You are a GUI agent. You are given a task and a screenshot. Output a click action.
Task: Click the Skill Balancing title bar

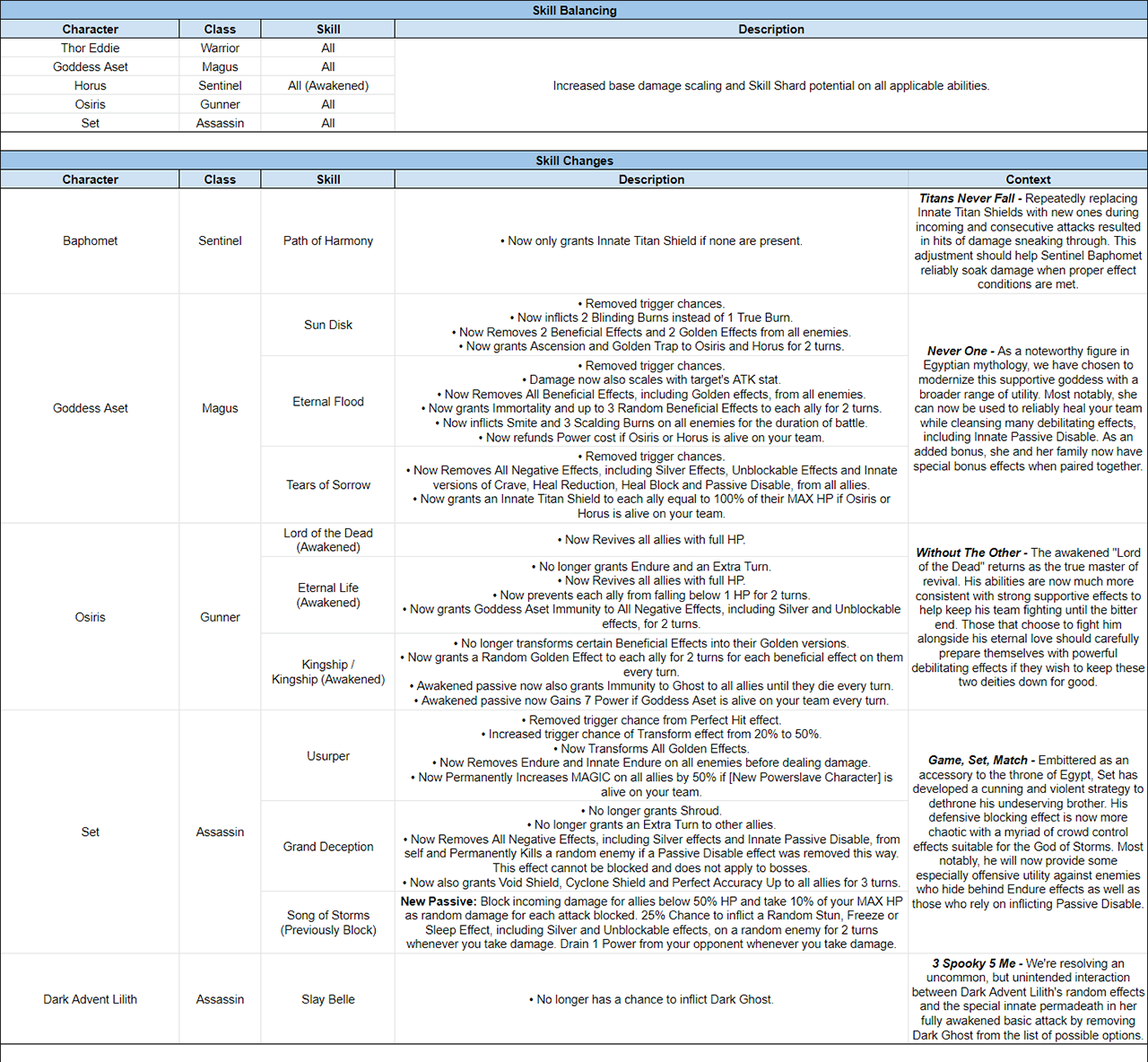(x=574, y=11)
